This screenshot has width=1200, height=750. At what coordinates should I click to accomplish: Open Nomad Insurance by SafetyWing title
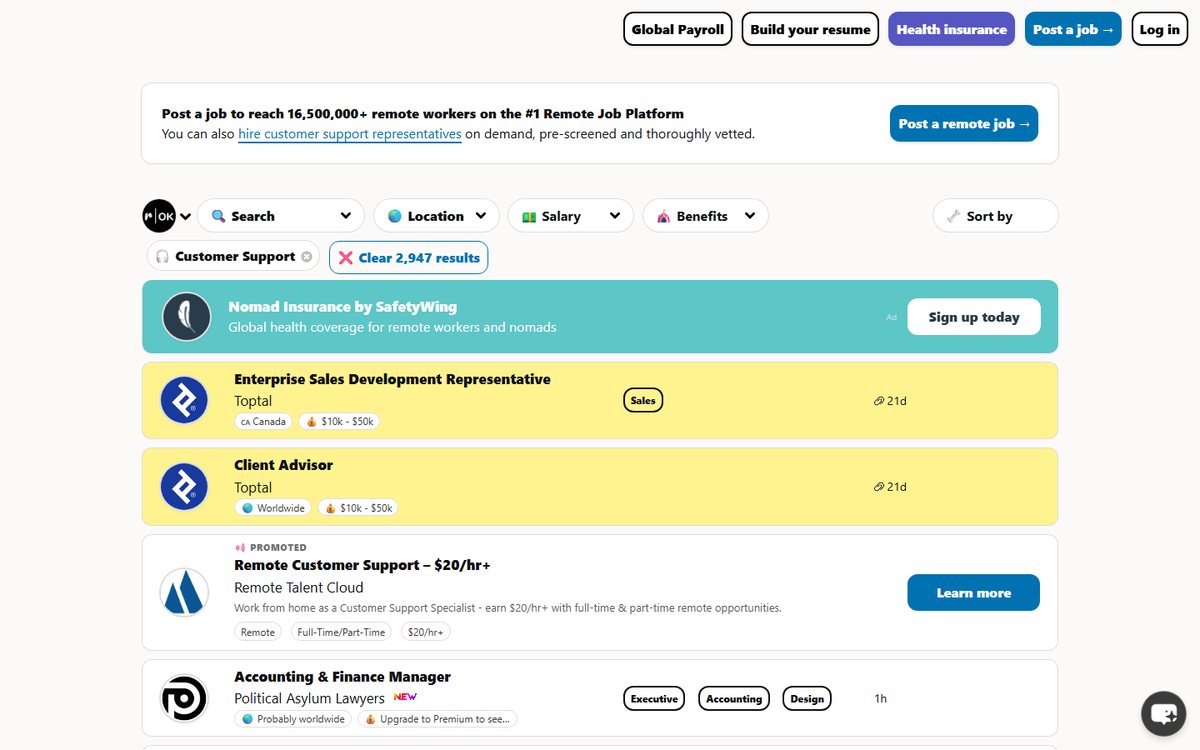coord(342,307)
